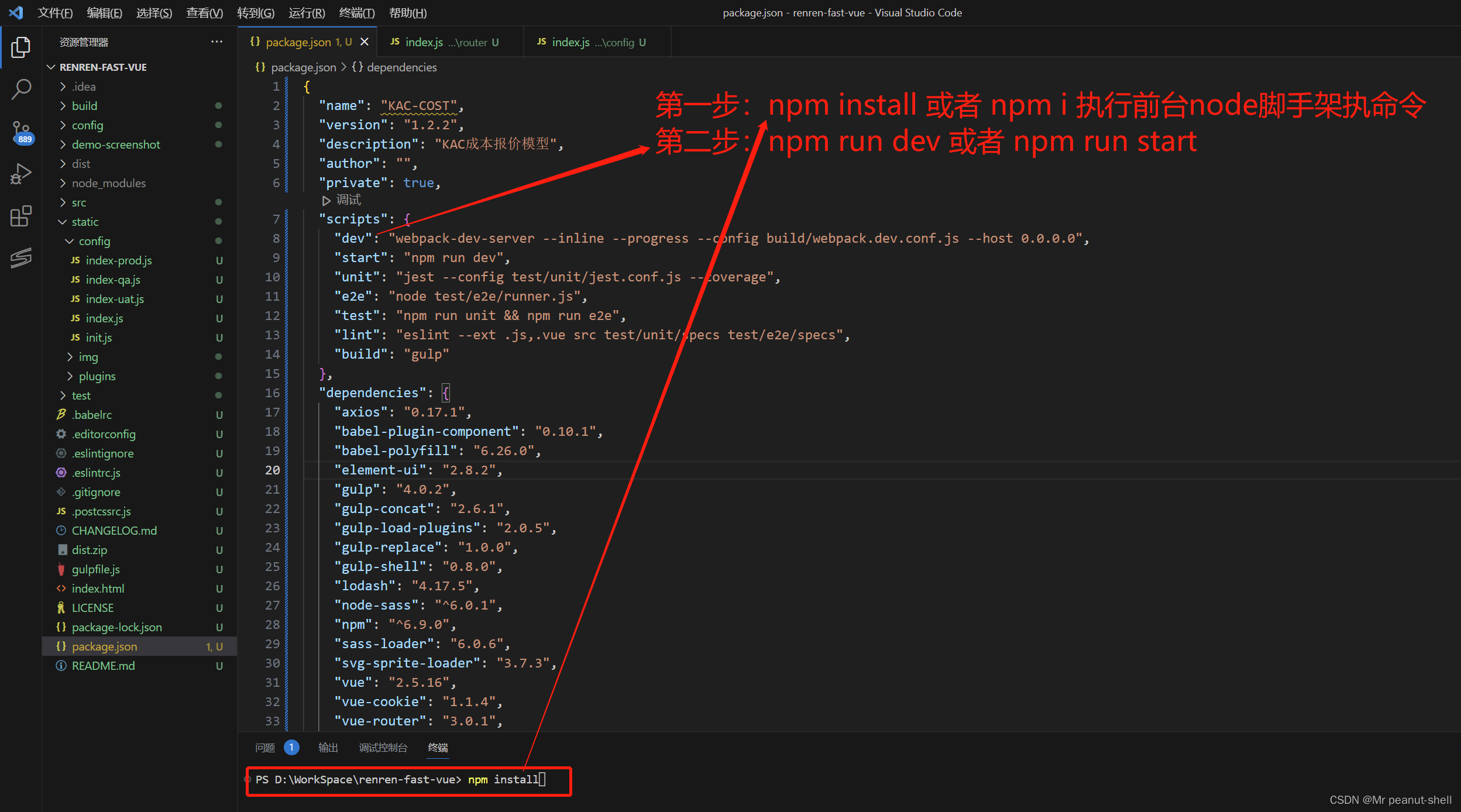Screen dimensions: 1461x812
Task: Switch to index.js router tab
Action: click(x=445, y=42)
